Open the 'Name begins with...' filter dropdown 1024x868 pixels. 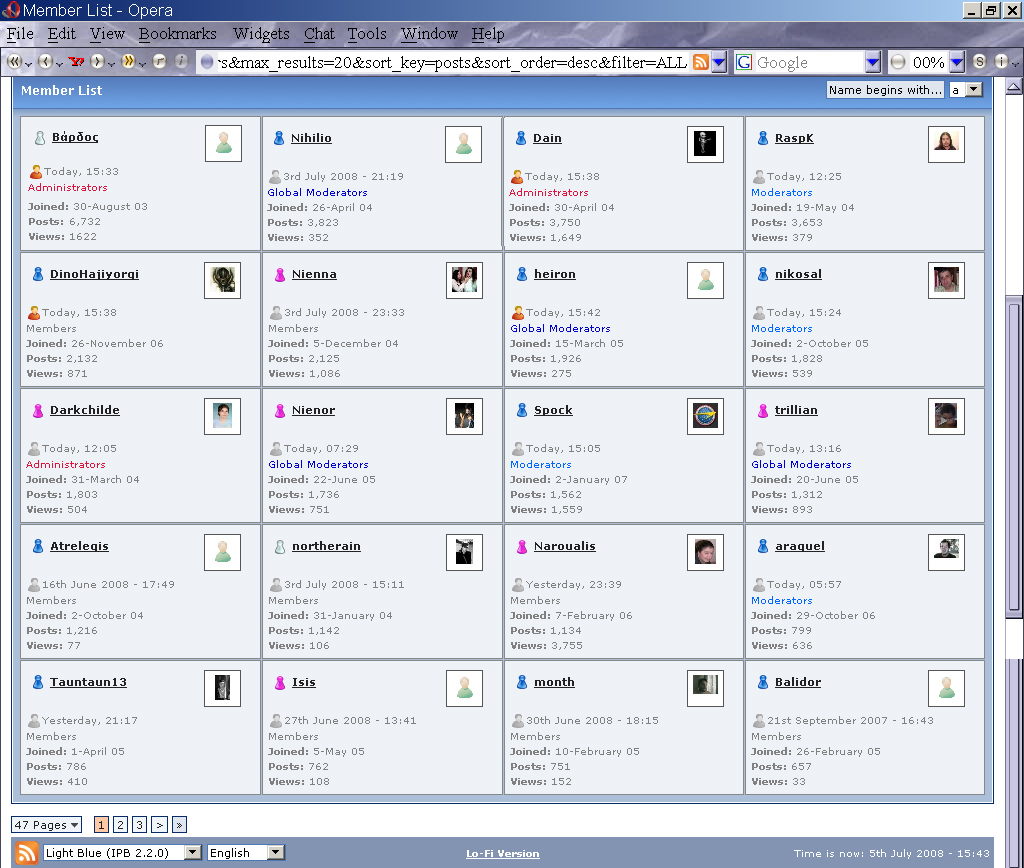tap(885, 90)
